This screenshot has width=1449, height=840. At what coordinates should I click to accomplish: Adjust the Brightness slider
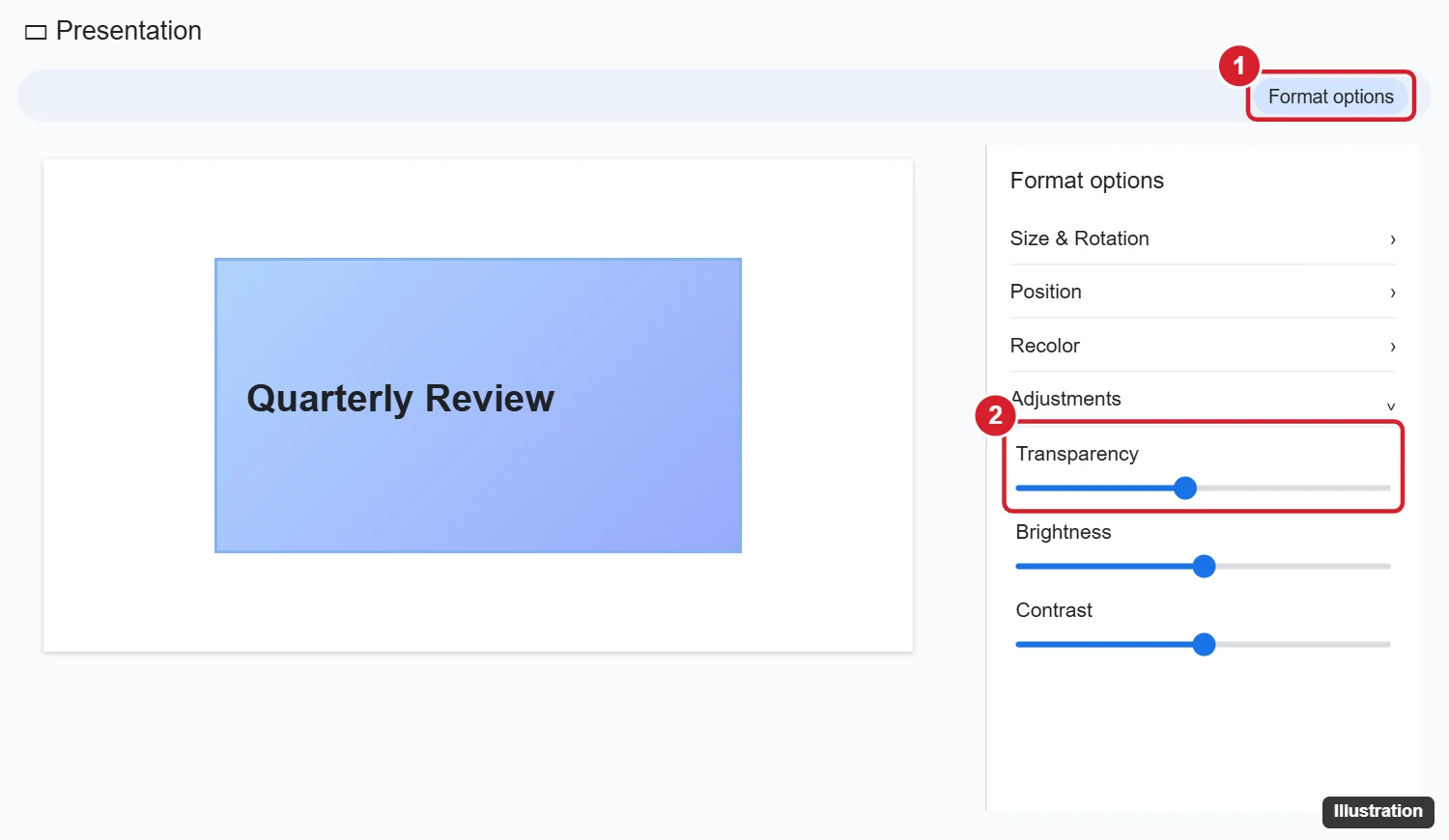click(1203, 567)
